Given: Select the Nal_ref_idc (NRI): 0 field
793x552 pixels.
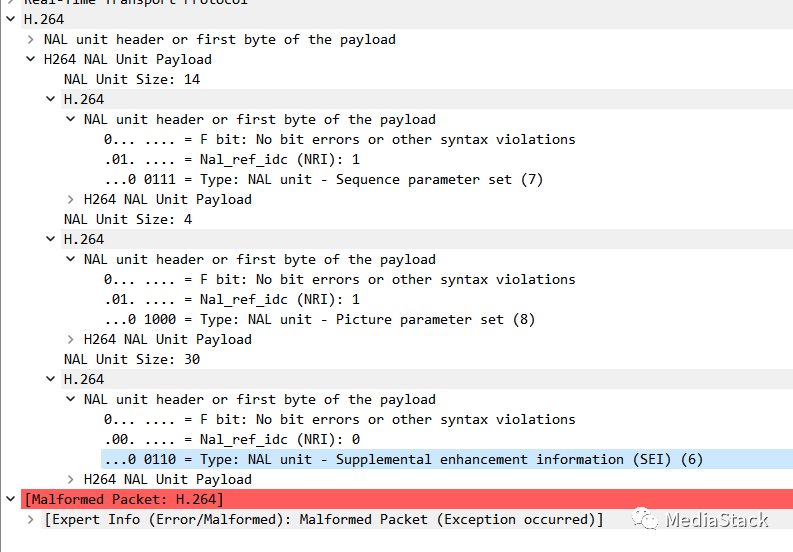Looking at the screenshot, I should (232, 439).
